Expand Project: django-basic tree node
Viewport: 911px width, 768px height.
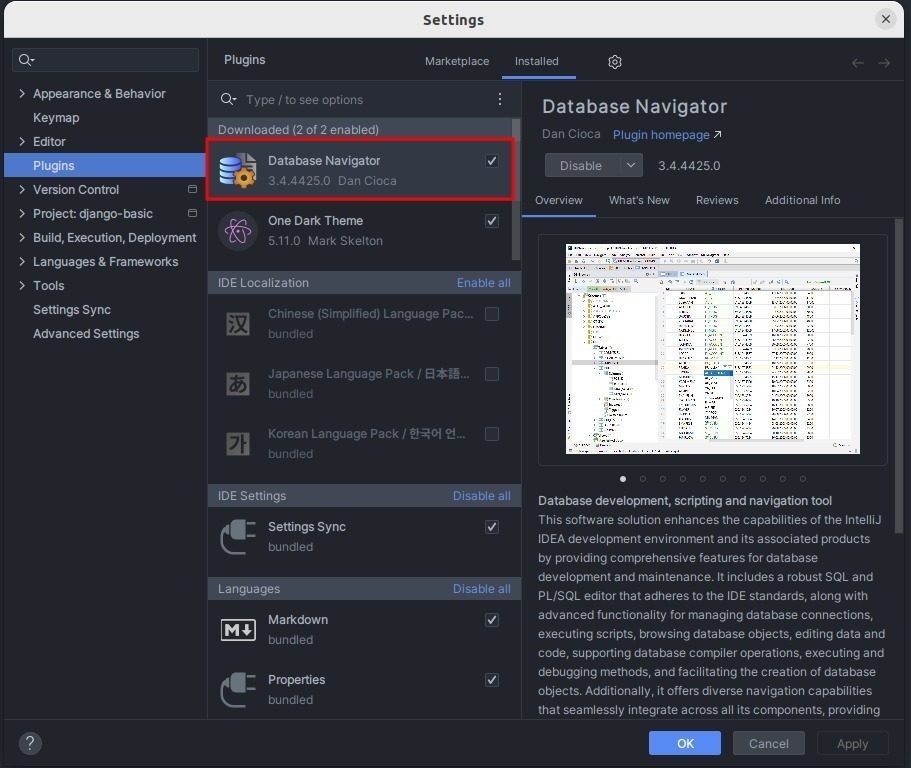pos(22,213)
